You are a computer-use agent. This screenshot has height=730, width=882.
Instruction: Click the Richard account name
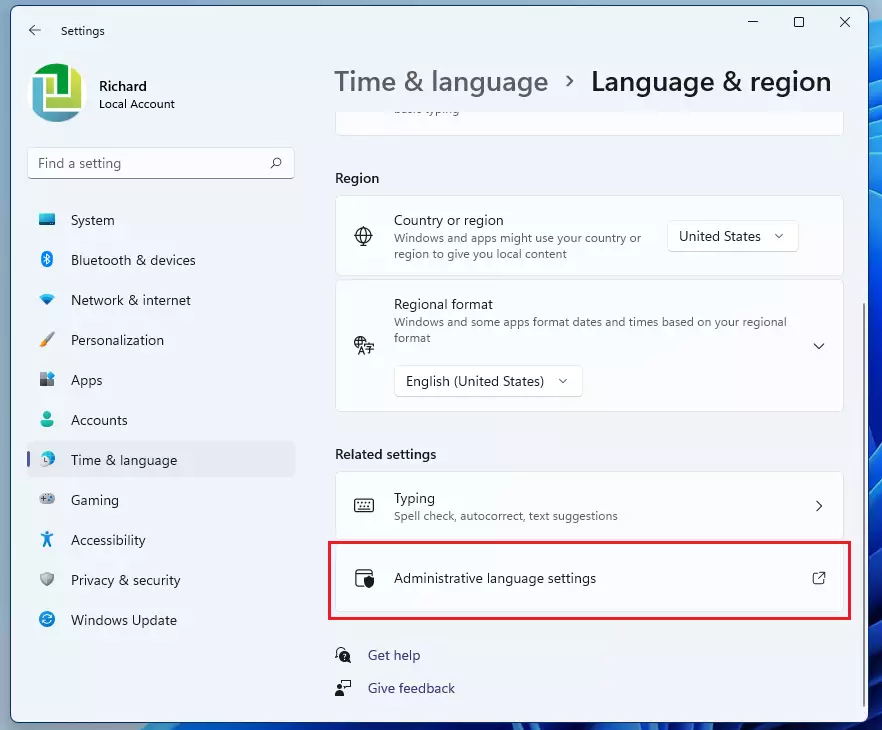pyautogui.click(x=123, y=86)
